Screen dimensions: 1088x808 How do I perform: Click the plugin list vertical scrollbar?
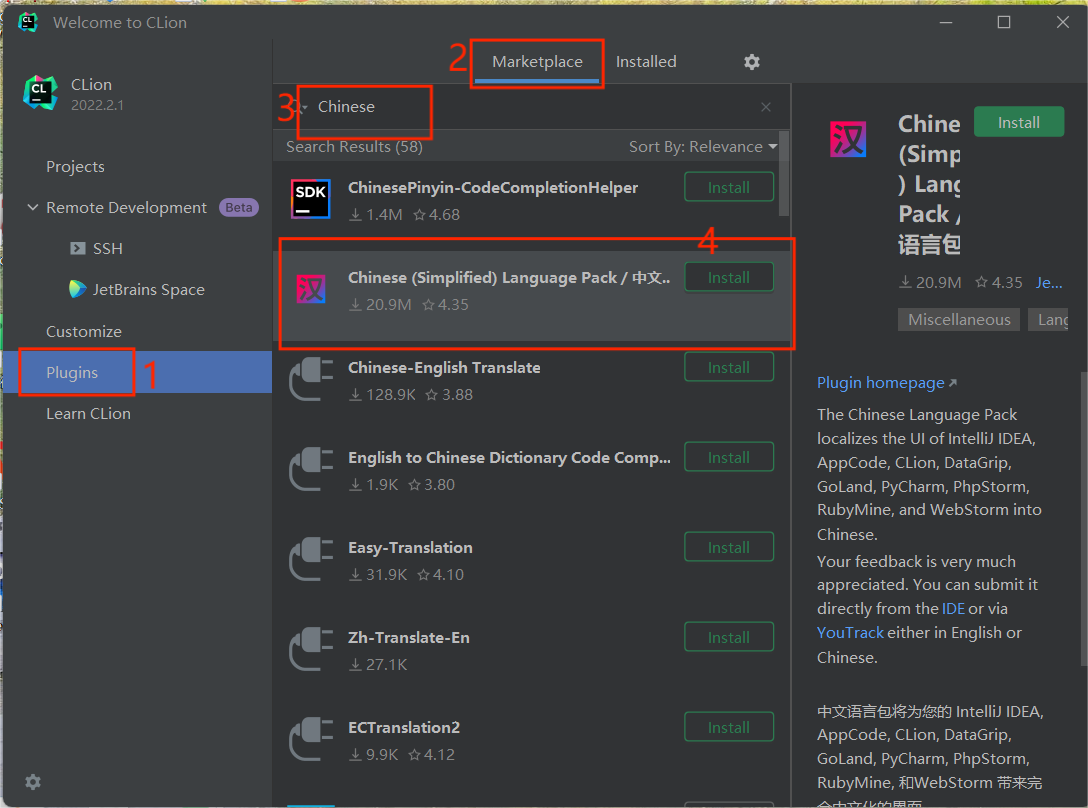[784, 175]
